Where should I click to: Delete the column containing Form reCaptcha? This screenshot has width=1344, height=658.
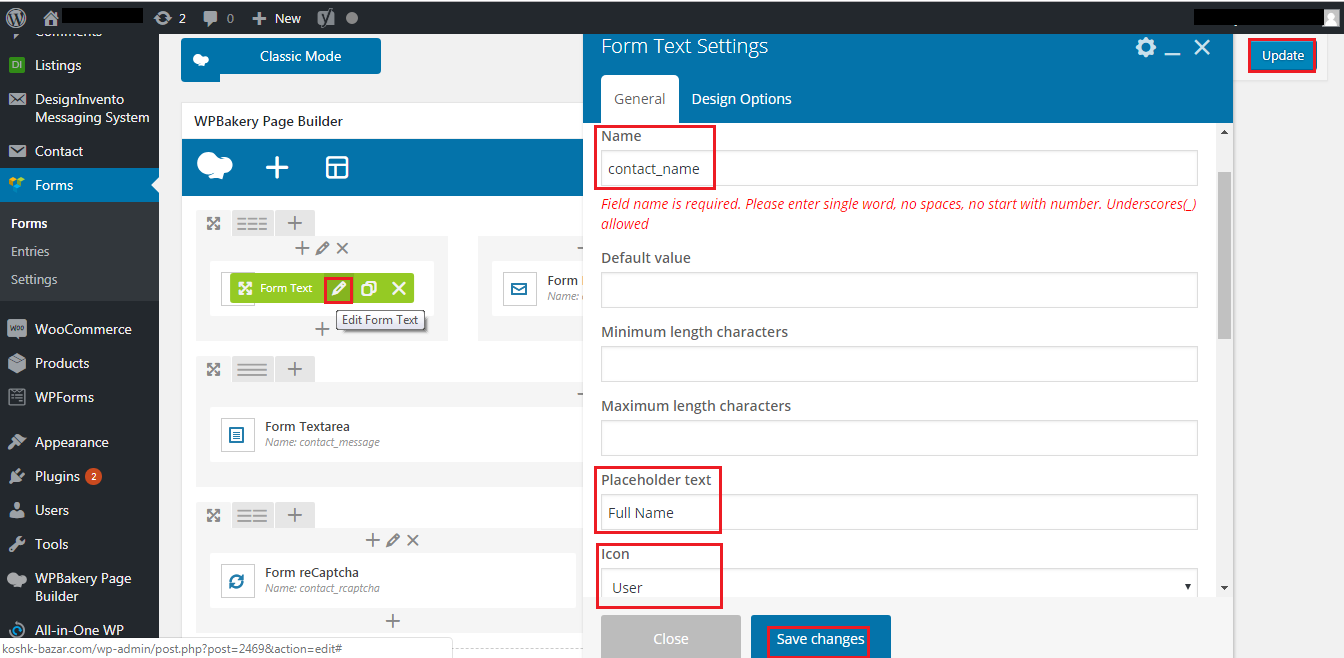(413, 540)
